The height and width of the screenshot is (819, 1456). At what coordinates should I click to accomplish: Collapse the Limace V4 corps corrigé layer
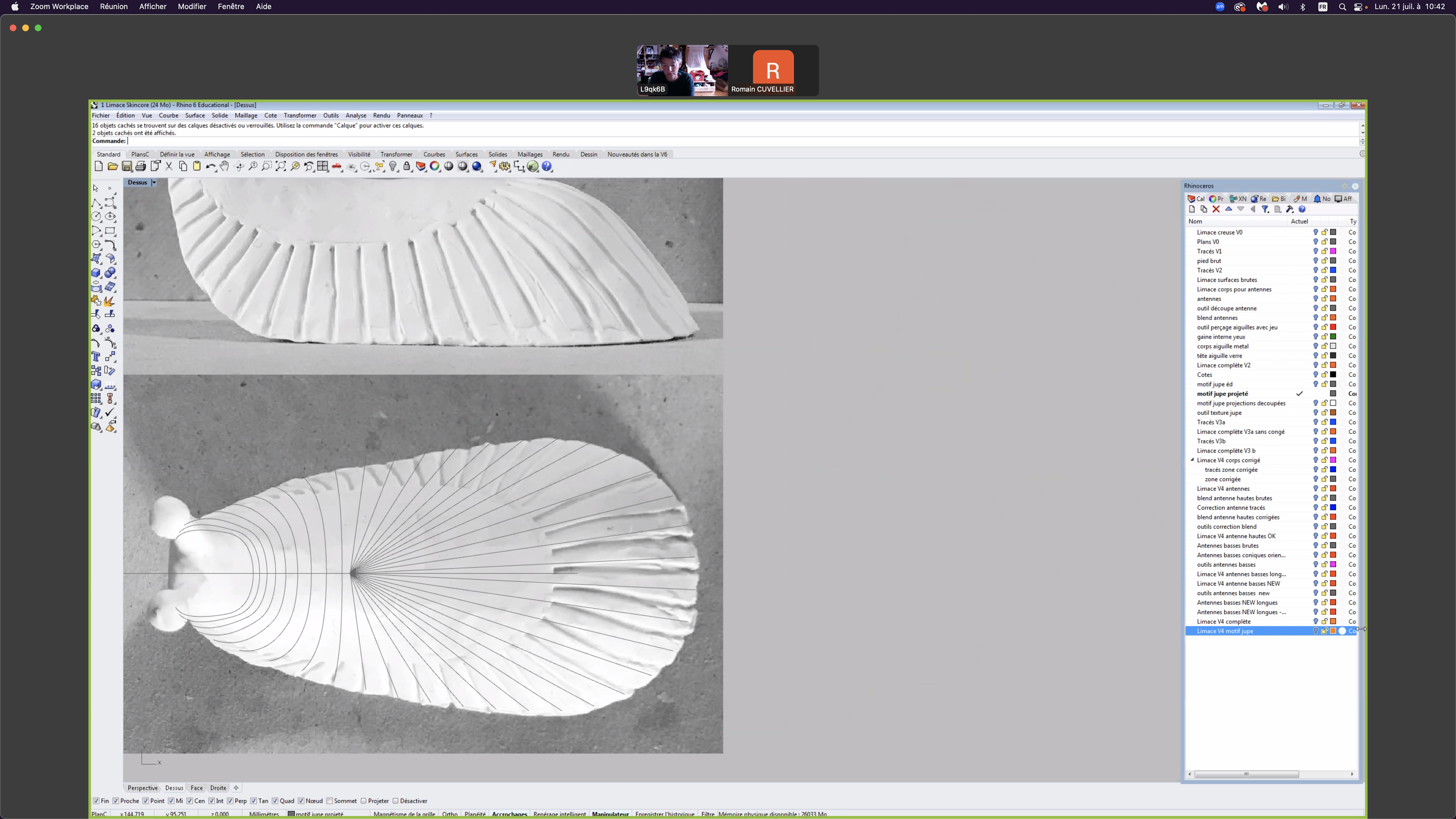coord(1192,460)
